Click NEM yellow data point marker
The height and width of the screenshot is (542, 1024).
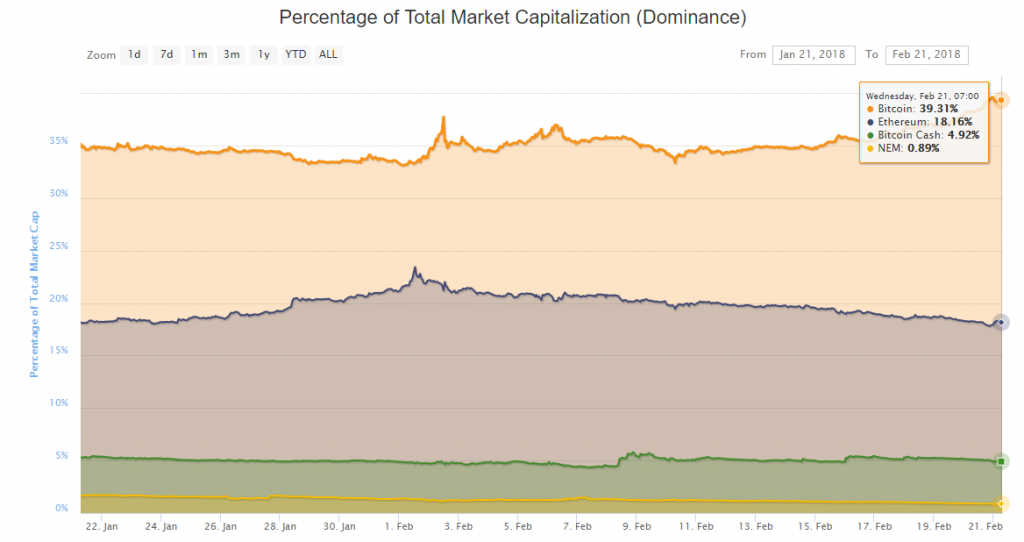tap(1001, 503)
